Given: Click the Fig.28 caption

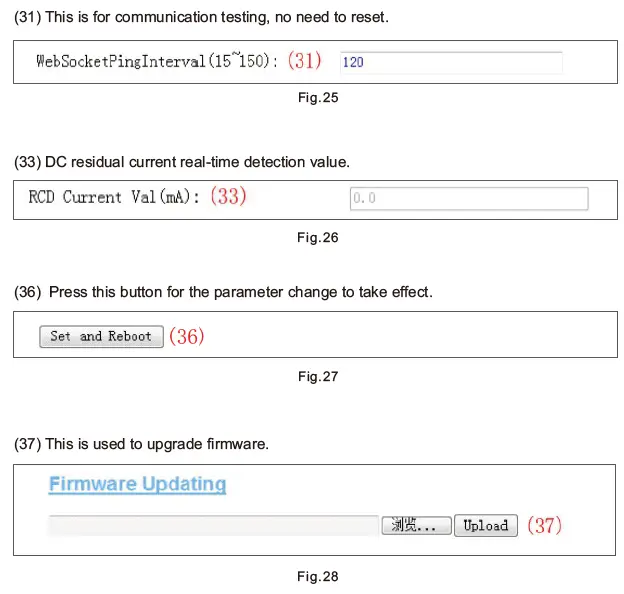Looking at the screenshot, I should [318, 577].
